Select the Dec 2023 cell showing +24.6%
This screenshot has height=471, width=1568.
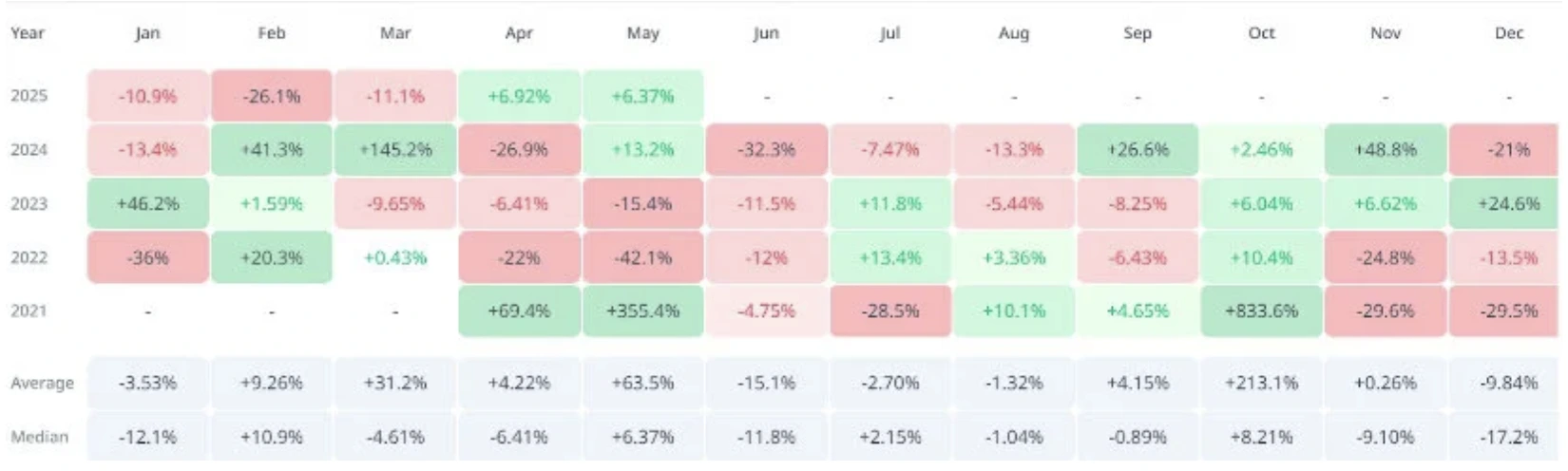[1509, 204]
